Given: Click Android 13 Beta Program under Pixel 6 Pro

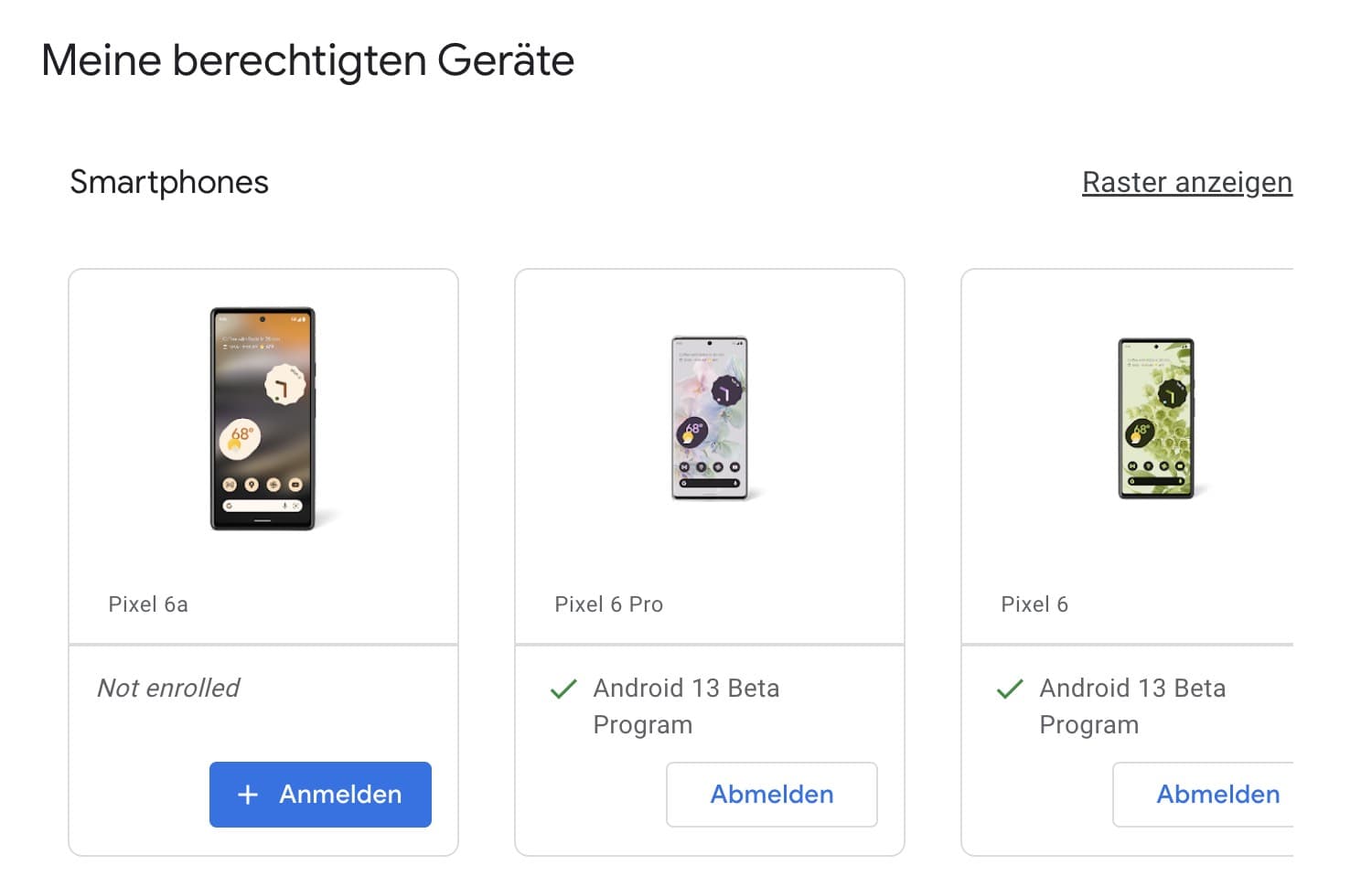Looking at the screenshot, I should [x=686, y=706].
